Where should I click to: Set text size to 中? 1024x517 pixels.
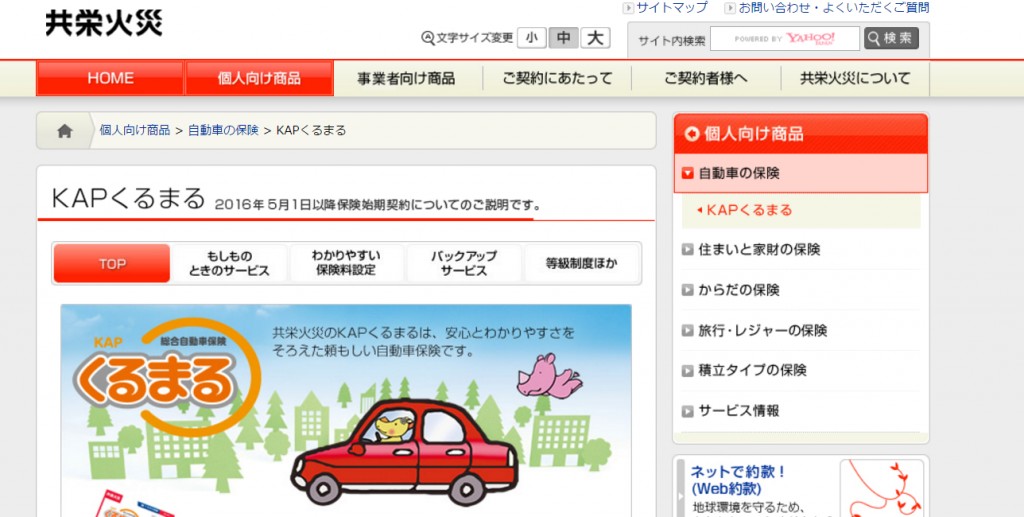[563, 38]
